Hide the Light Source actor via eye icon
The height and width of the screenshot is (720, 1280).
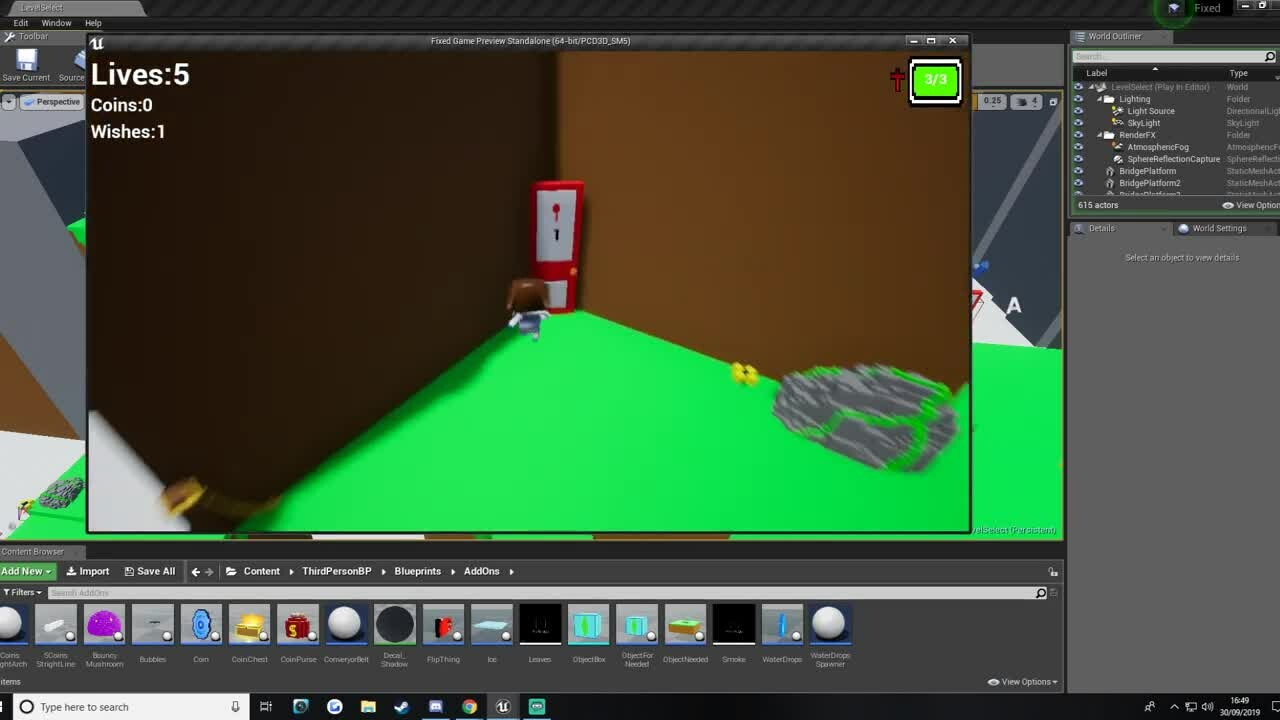[x=1078, y=111]
